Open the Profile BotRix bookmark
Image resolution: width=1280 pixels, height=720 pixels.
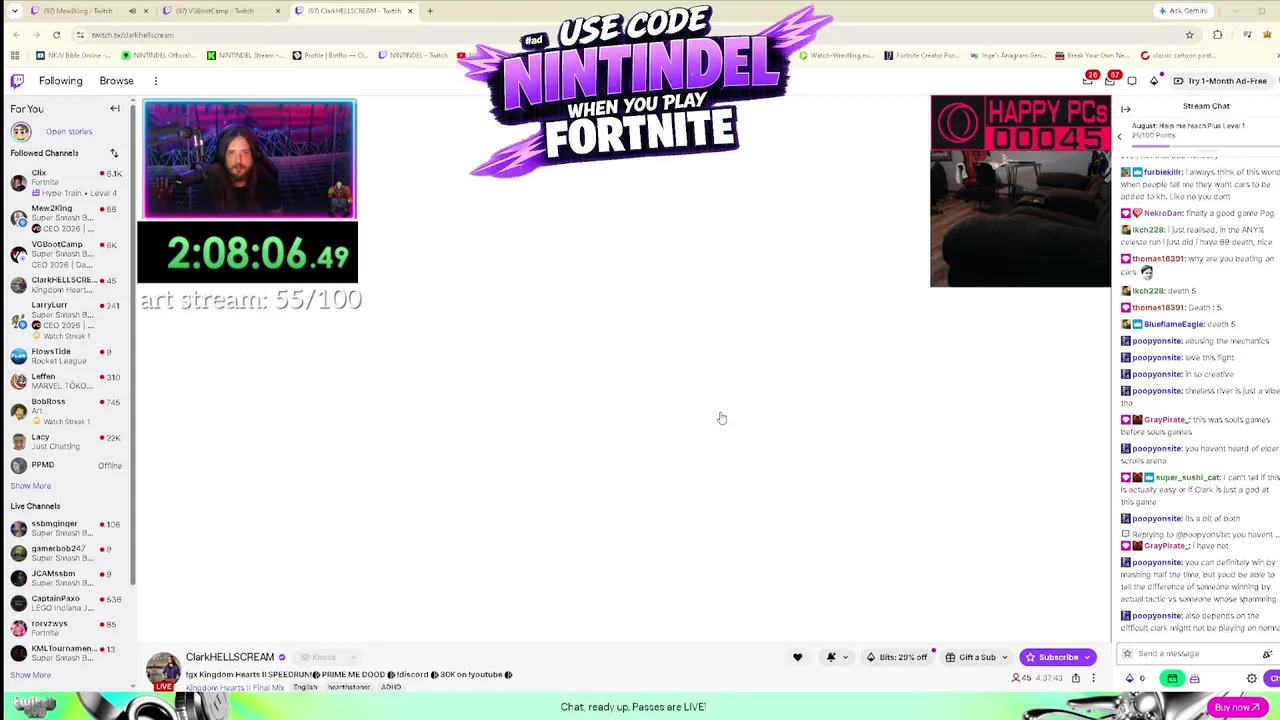click(x=332, y=56)
